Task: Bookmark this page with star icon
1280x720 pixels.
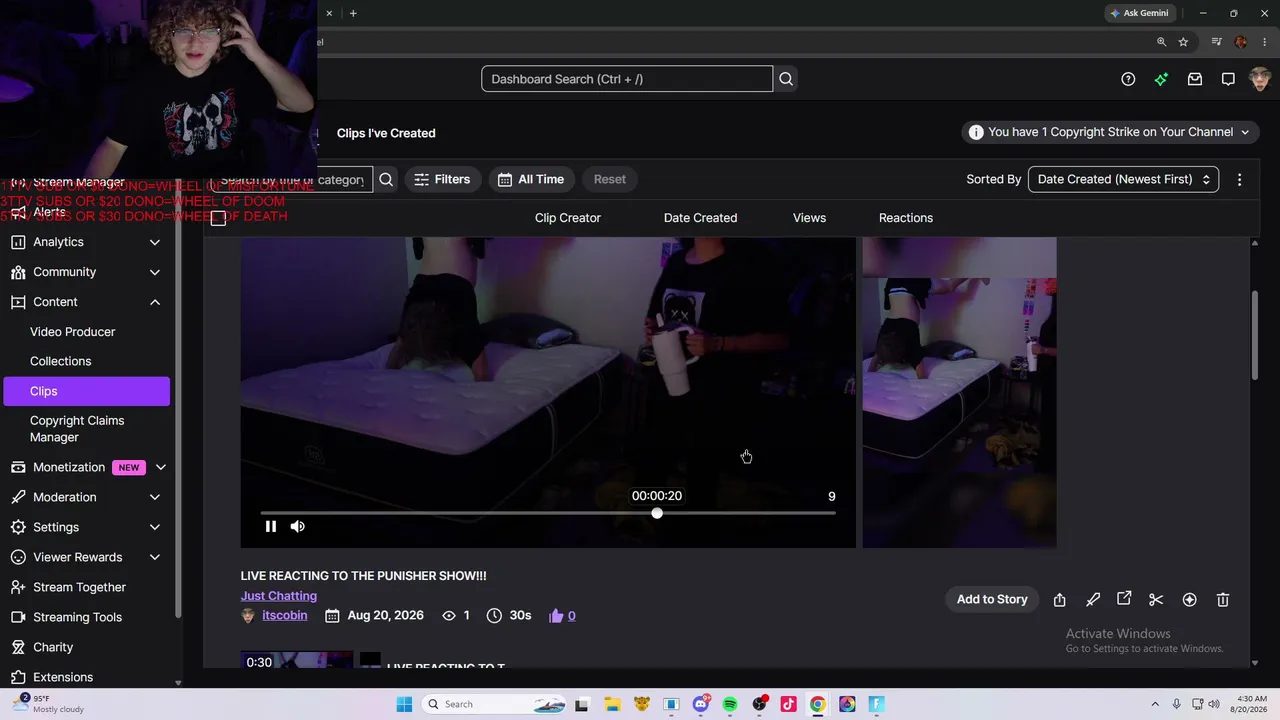Action: pos(1183,42)
